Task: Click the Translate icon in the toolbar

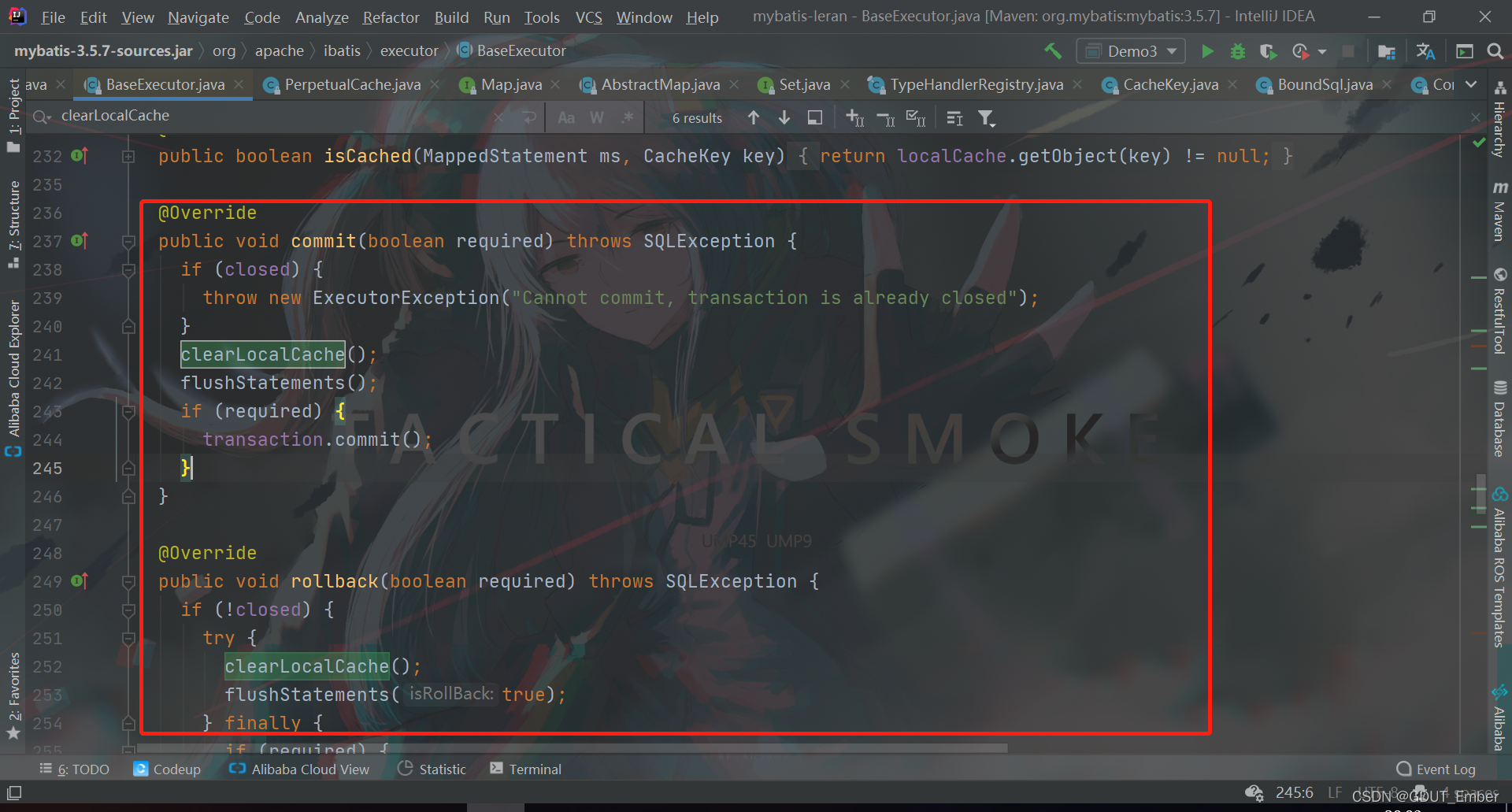Action: pos(1425,51)
